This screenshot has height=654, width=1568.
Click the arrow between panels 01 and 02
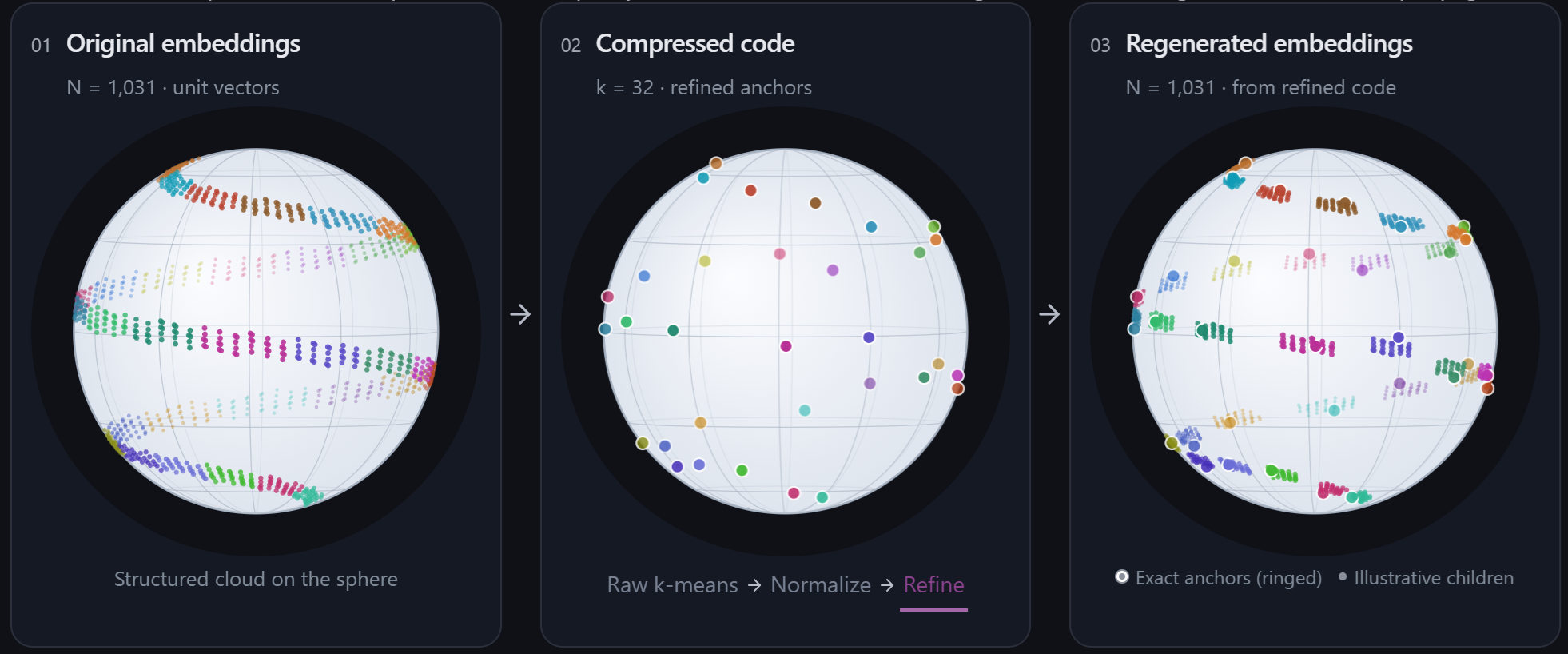click(520, 314)
